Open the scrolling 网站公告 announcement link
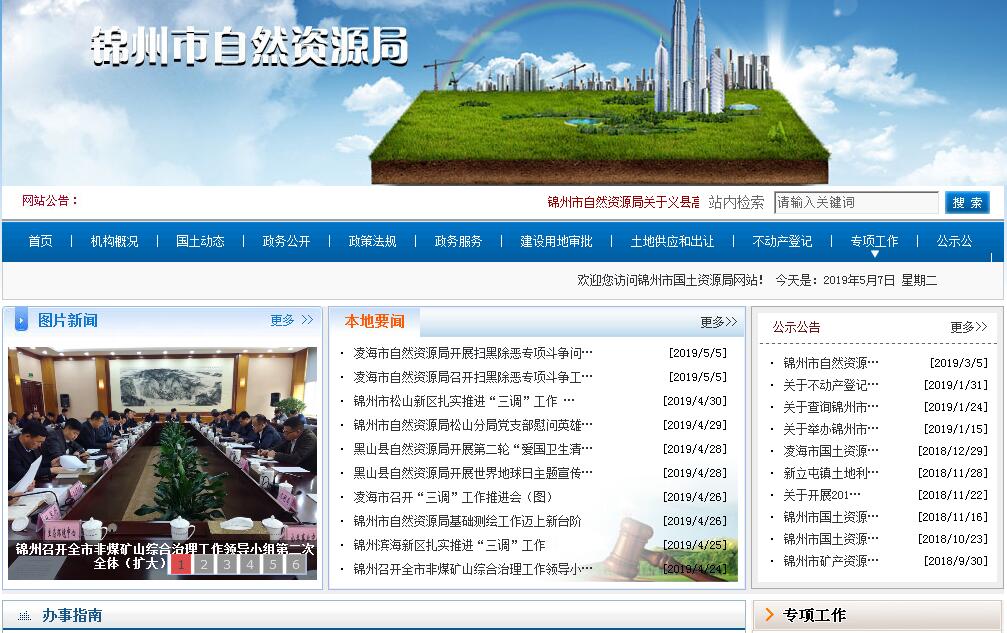The width and height of the screenshot is (1007, 633). click(x=623, y=202)
